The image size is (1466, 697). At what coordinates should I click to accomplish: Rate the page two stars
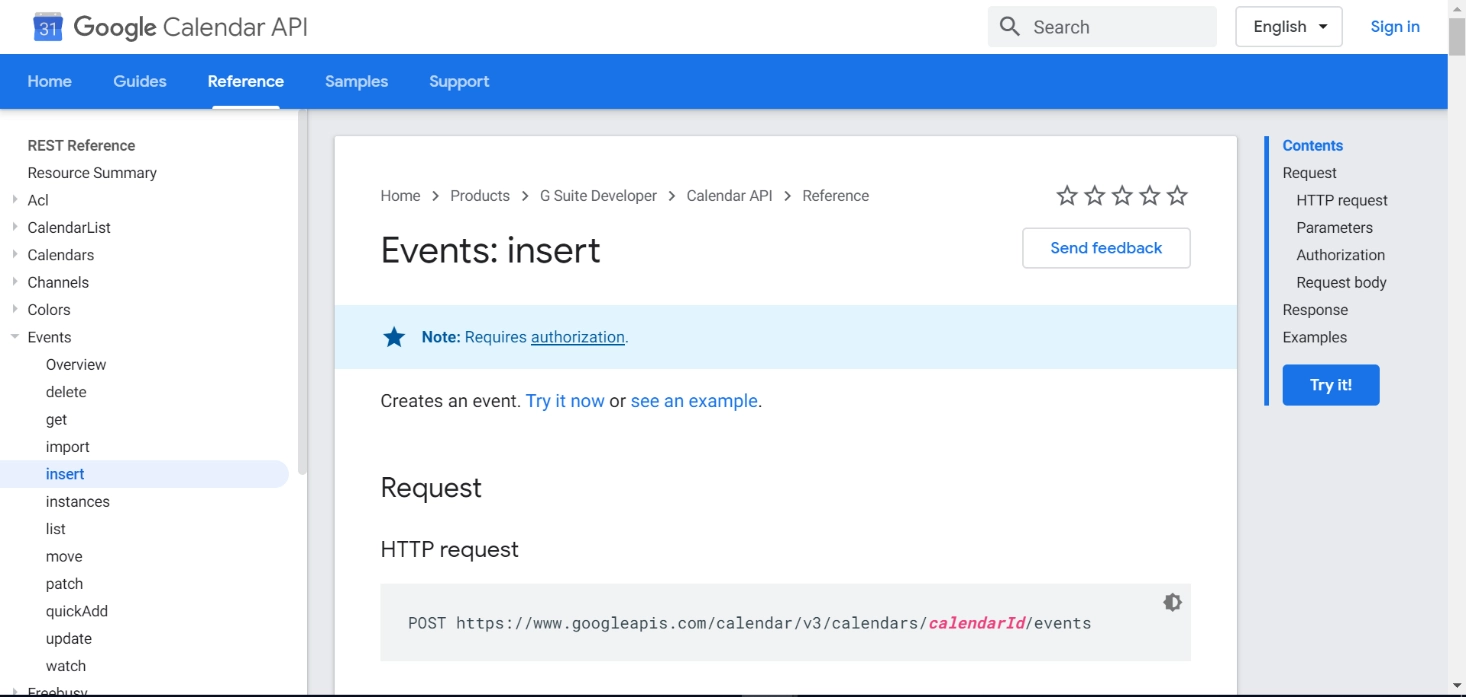click(x=1095, y=196)
